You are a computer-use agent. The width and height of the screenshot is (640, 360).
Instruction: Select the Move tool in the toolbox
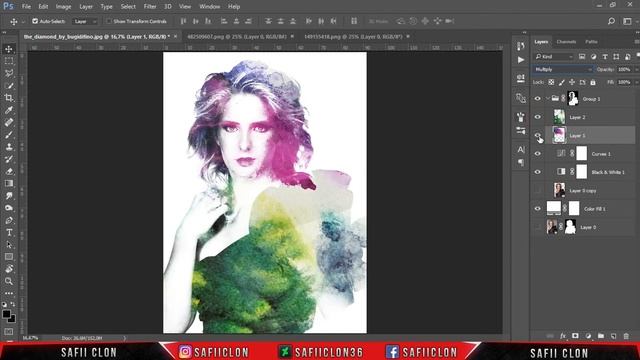(9, 49)
